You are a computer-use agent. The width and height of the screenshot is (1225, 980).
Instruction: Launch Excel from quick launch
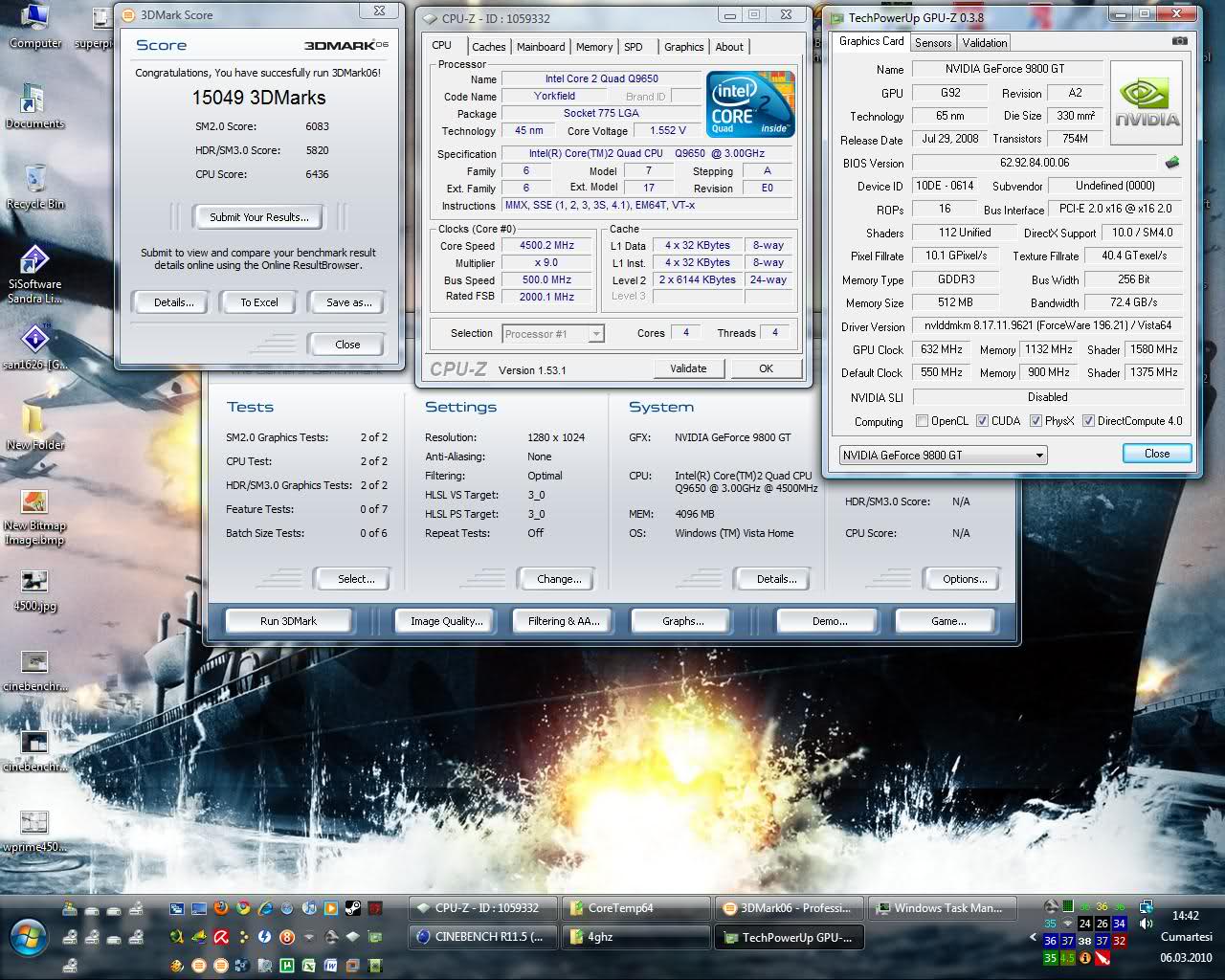coord(308,965)
